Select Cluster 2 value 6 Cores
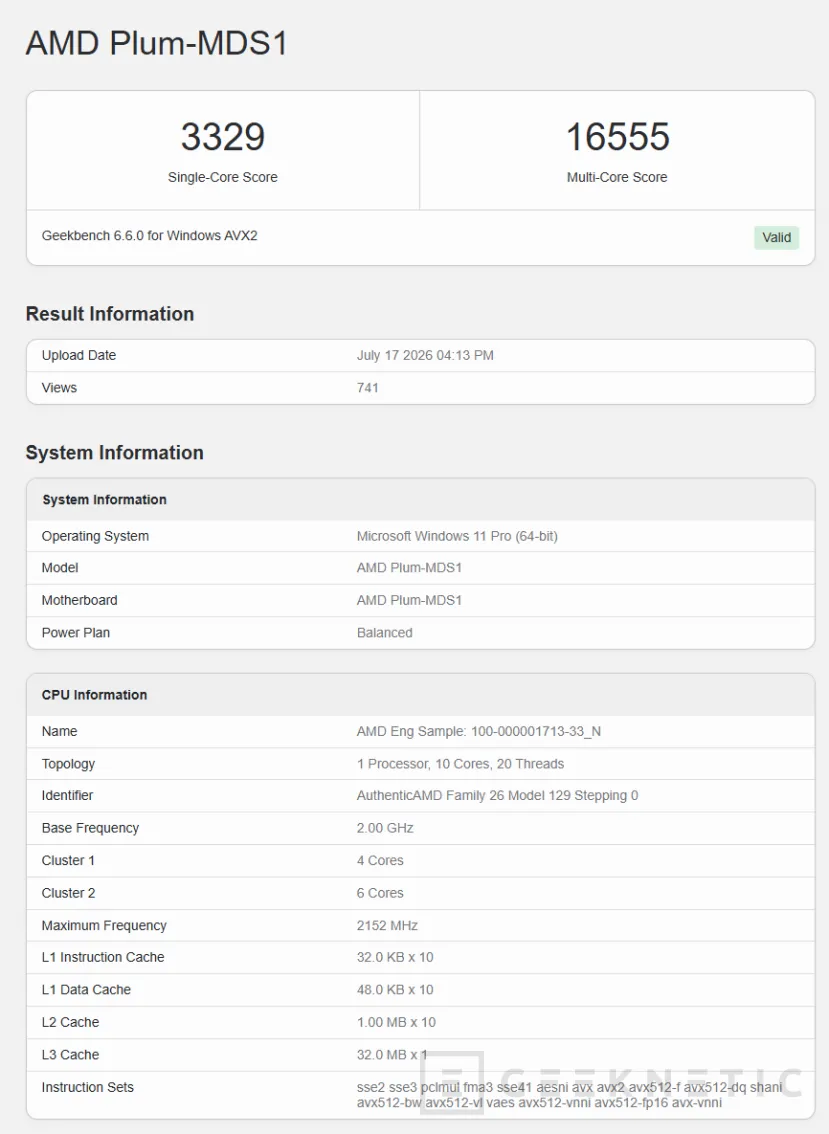 tap(380, 893)
